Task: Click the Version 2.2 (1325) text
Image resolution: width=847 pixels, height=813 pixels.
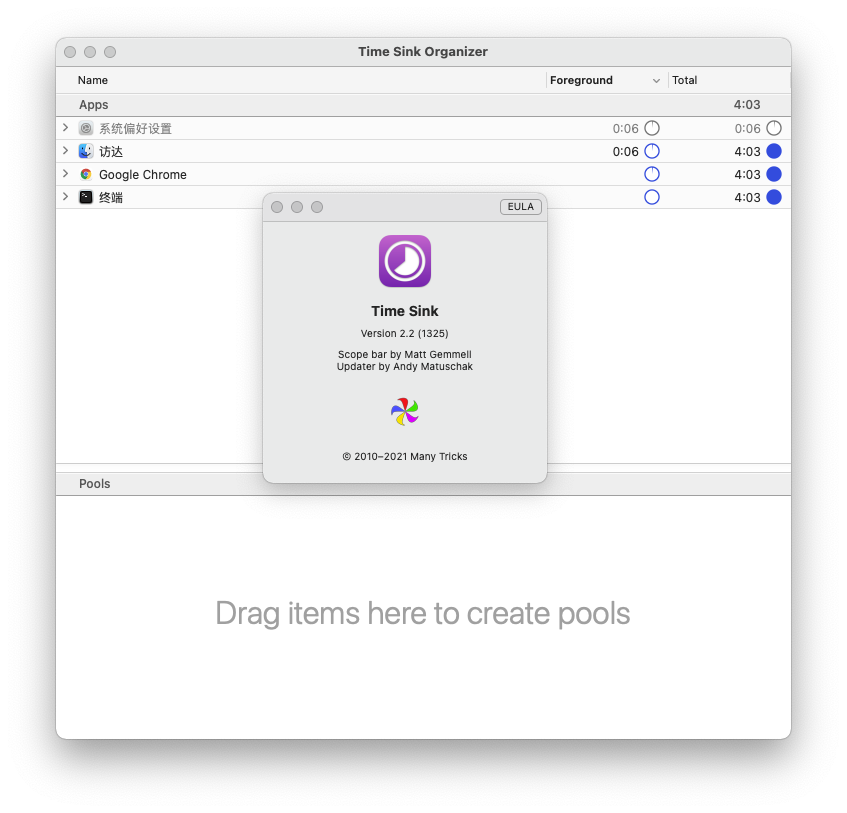Action: click(x=405, y=333)
